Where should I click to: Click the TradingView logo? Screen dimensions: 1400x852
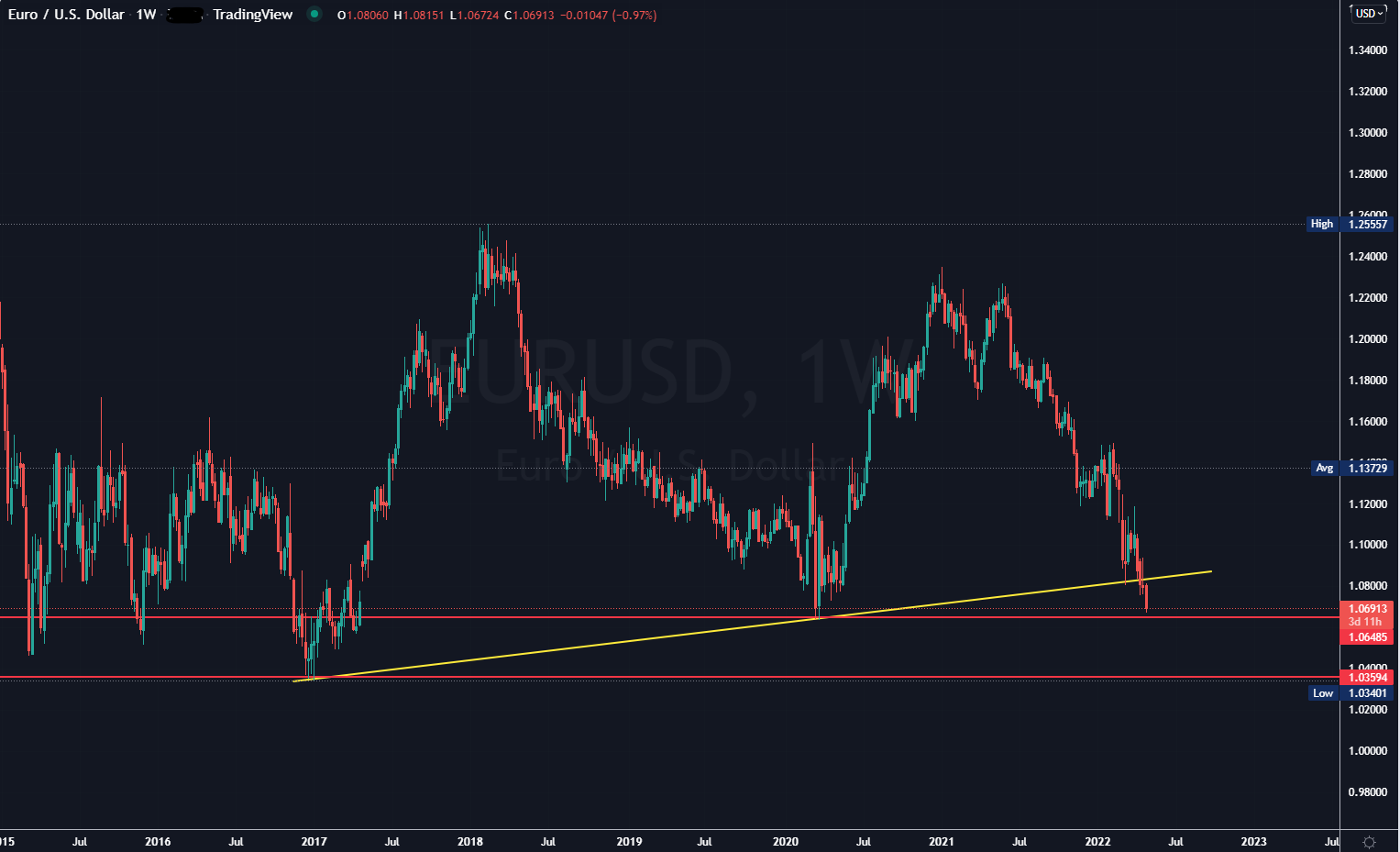click(x=252, y=15)
